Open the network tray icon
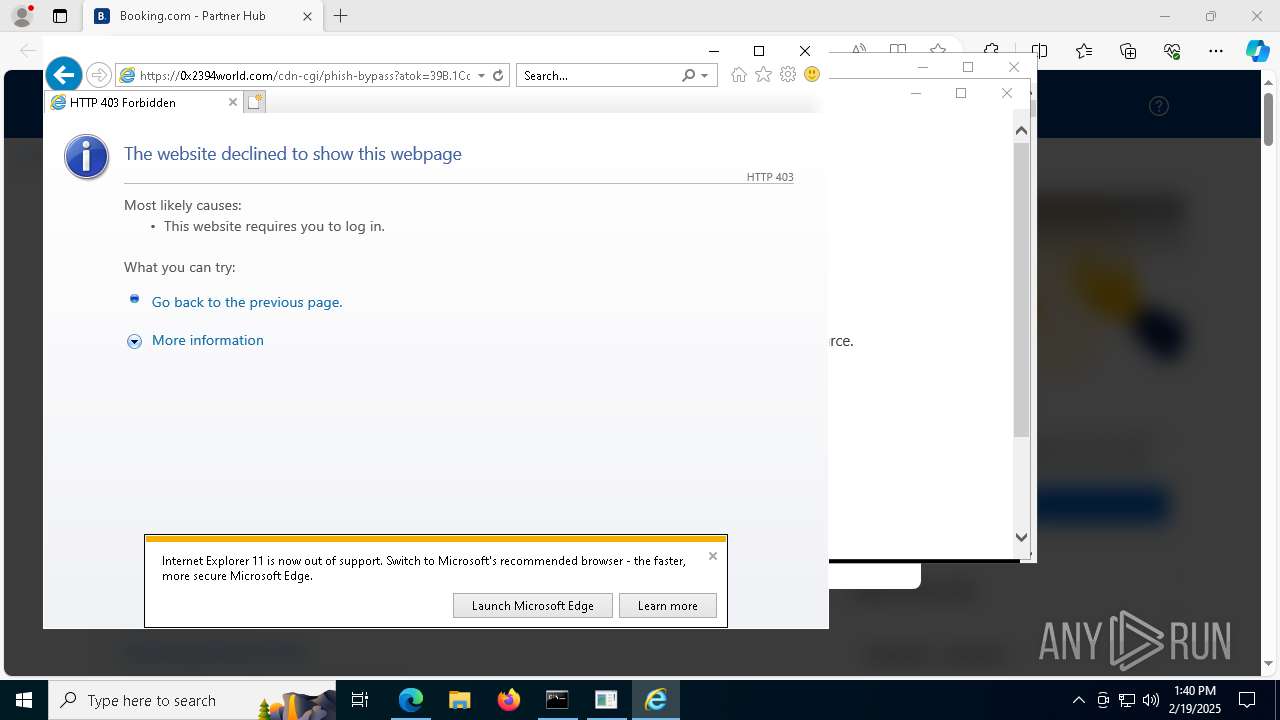This screenshot has width=1280, height=720. click(x=1127, y=700)
